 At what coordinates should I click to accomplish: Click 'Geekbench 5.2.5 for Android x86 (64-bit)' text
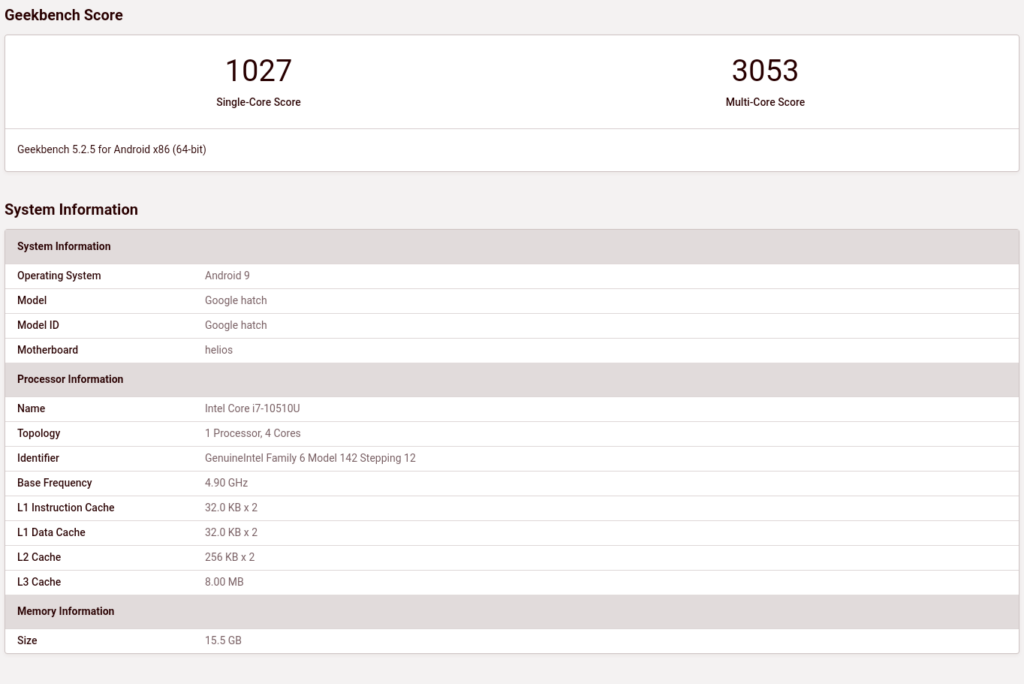click(x=112, y=150)
